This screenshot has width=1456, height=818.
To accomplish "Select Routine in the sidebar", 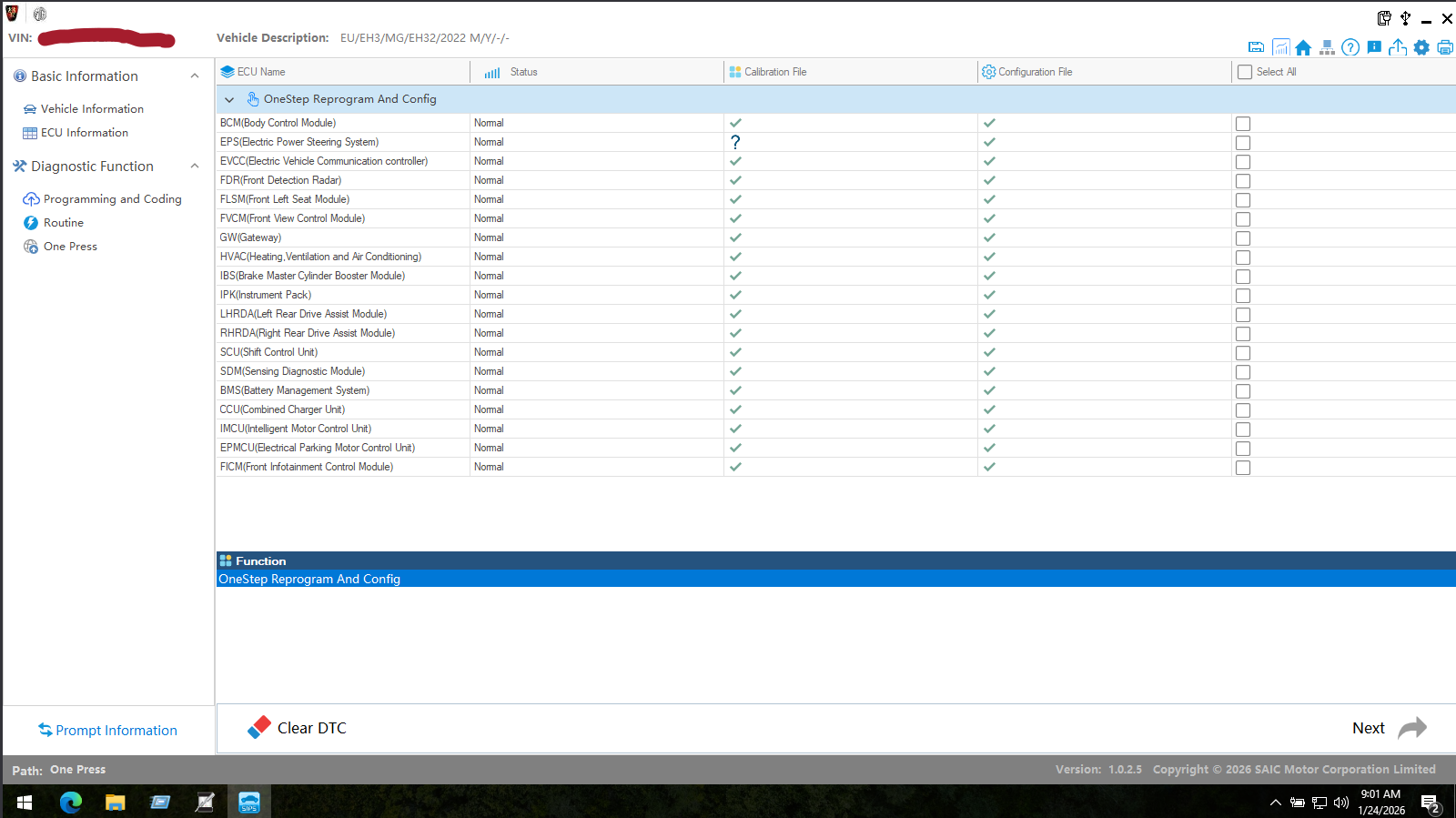I will (x=63, y=223).
